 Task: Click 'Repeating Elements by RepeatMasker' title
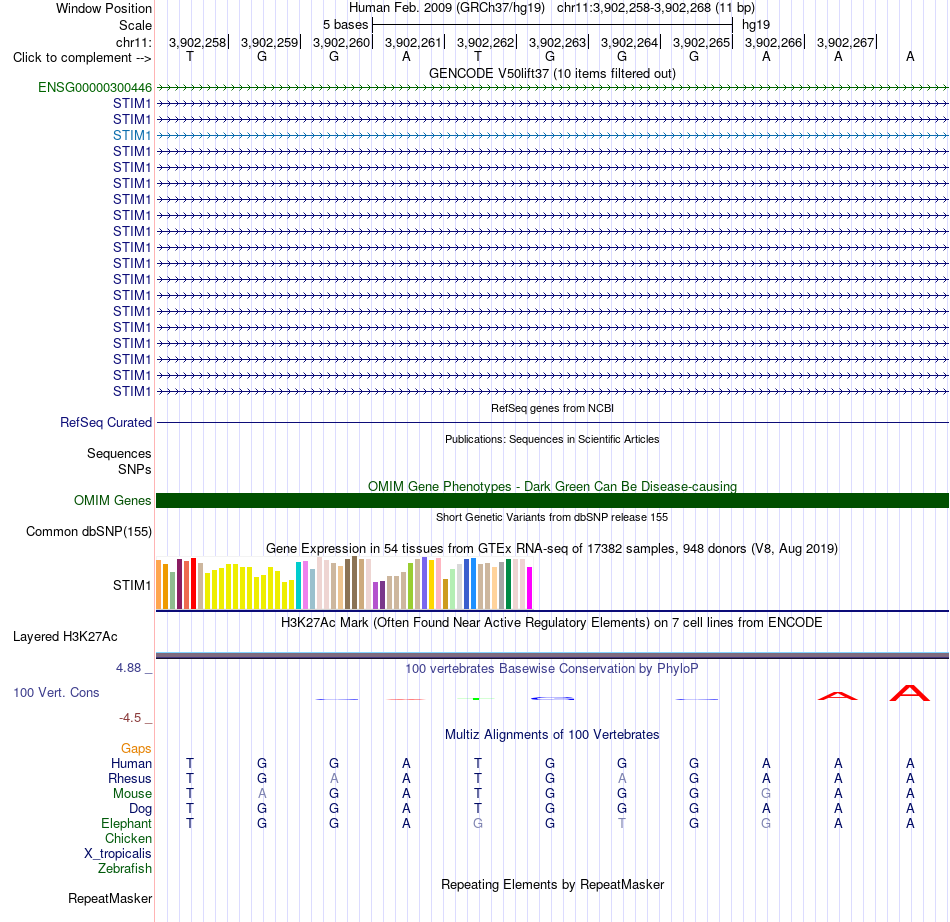coord(552,885)
